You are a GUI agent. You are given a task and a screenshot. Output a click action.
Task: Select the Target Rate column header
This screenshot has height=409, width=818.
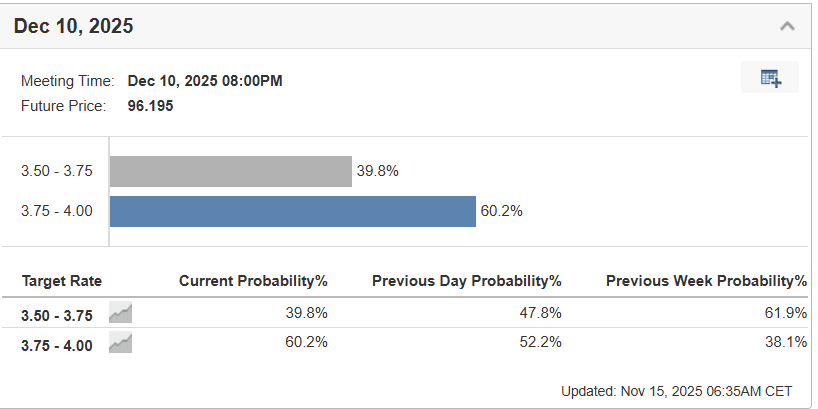pos(62,281)
